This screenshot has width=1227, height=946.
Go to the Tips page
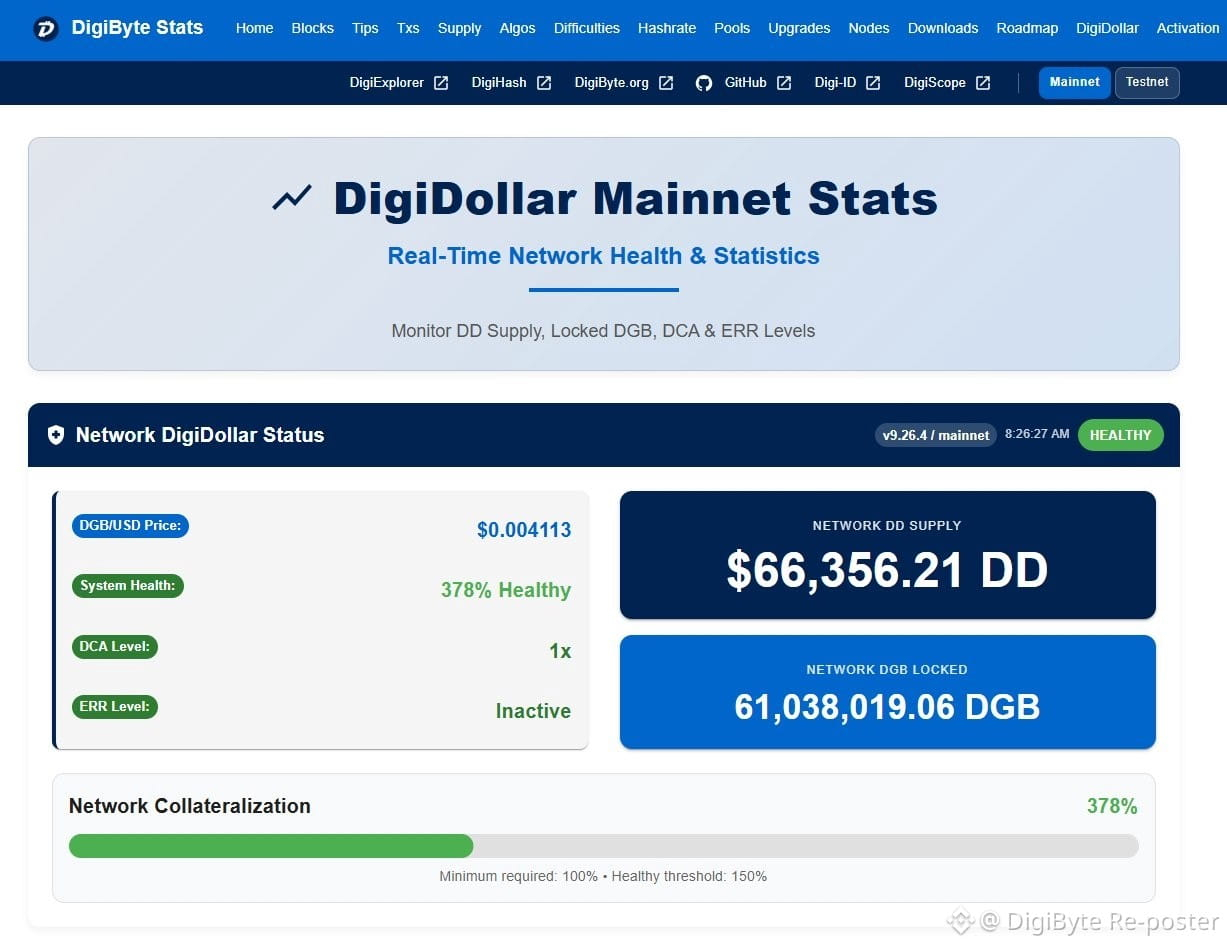coord(365,28)
